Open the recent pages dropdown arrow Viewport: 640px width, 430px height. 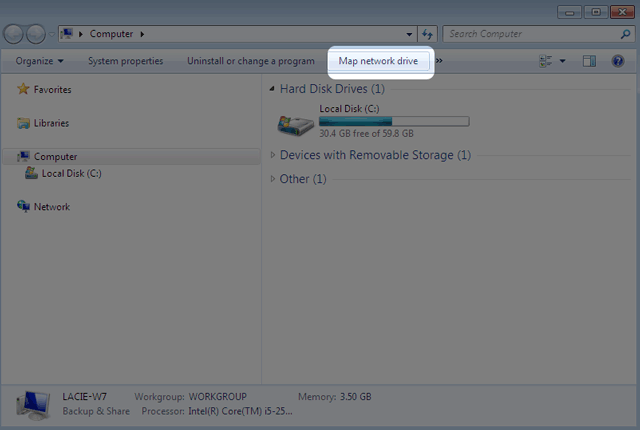tap(52, 34)
